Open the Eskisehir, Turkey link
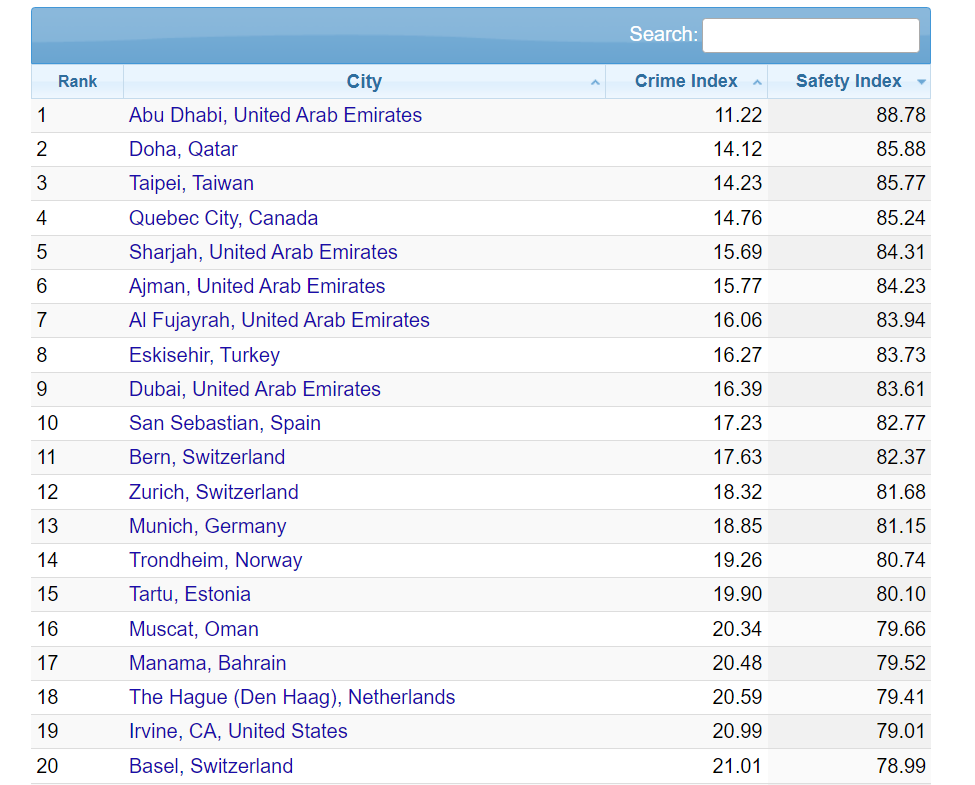The height and width of the screenshot is (785, 975). pyautogui.click(x=204, y=355)
